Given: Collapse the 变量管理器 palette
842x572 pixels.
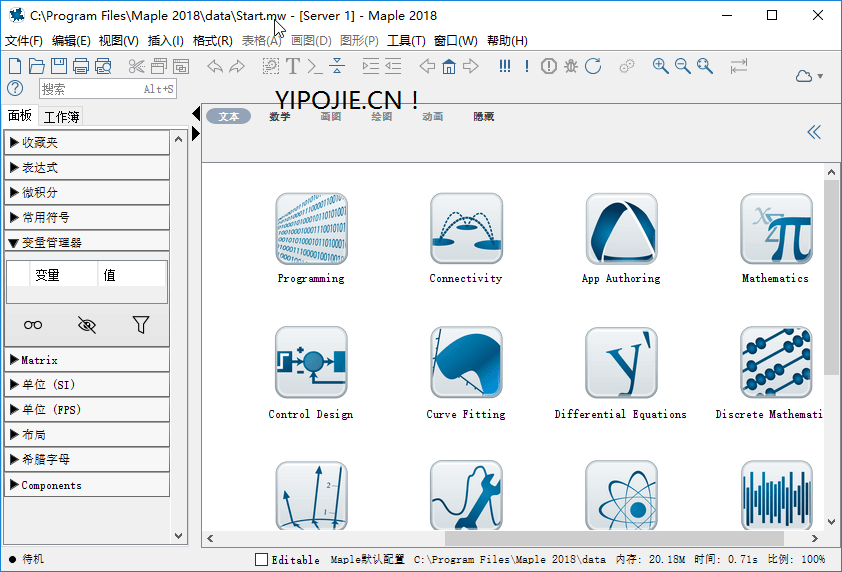Looking at the screenshot, I should click(87, 242).
